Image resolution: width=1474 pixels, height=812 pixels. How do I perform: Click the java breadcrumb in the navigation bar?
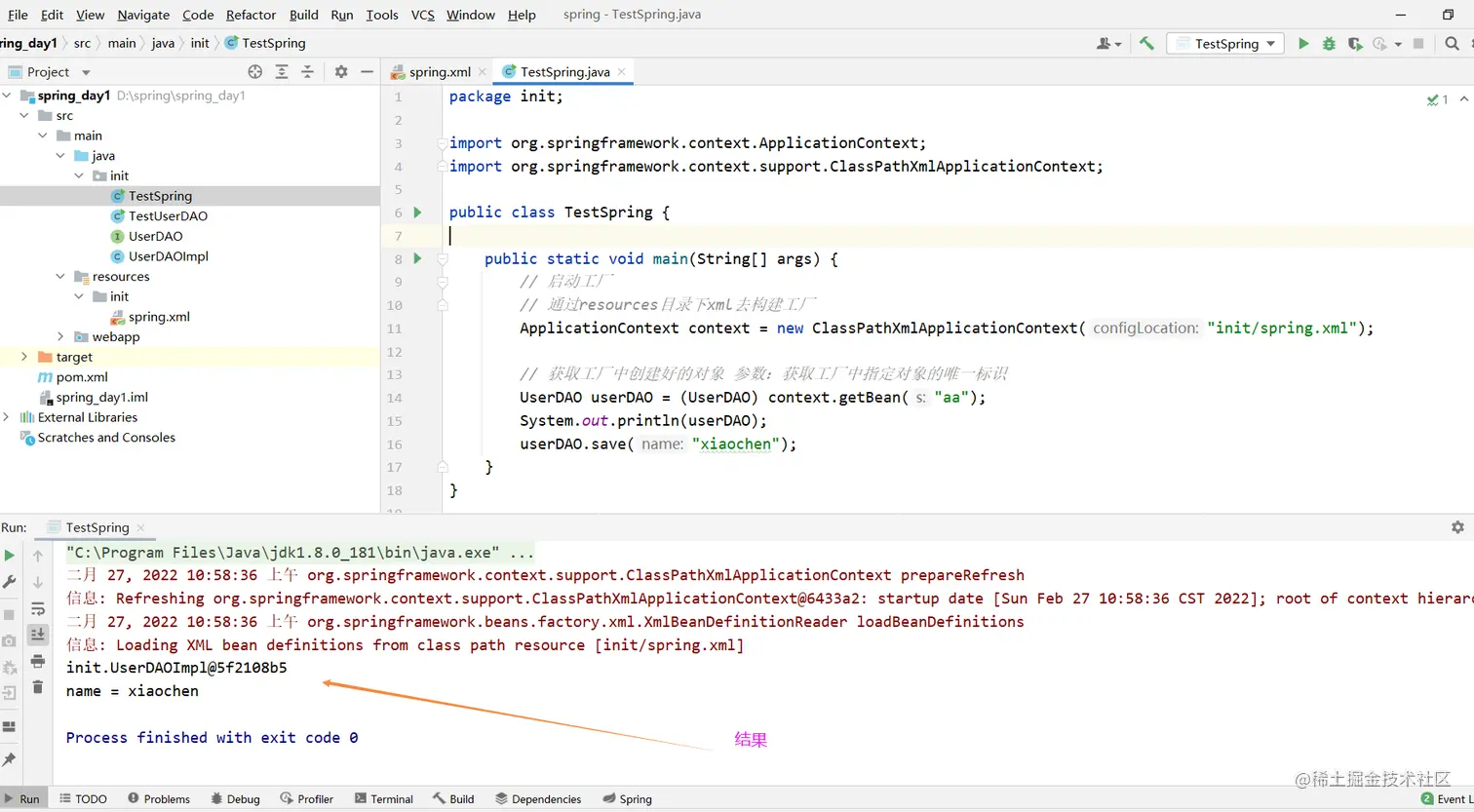(163, 43)
